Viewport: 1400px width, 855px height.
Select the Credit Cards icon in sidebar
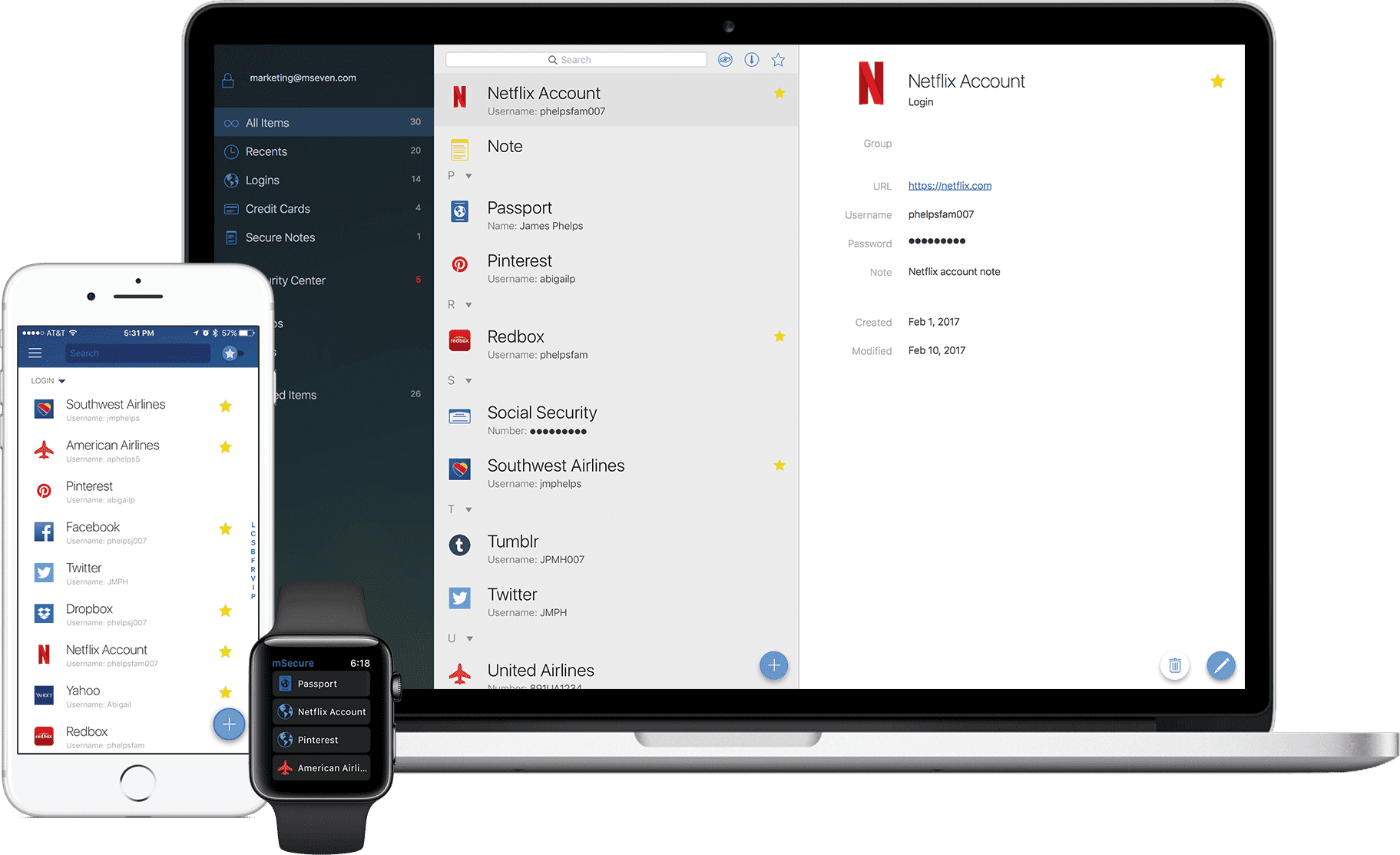click(232, 208)
